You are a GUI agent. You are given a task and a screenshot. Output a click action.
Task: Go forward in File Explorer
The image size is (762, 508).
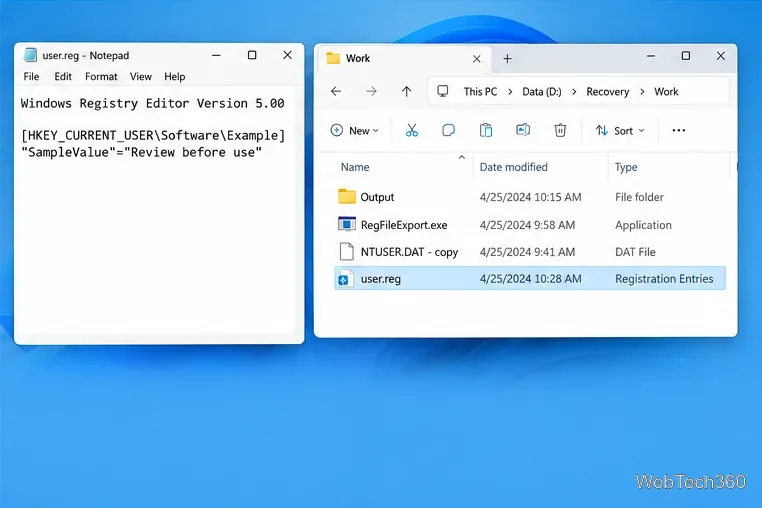coord(371,91)
